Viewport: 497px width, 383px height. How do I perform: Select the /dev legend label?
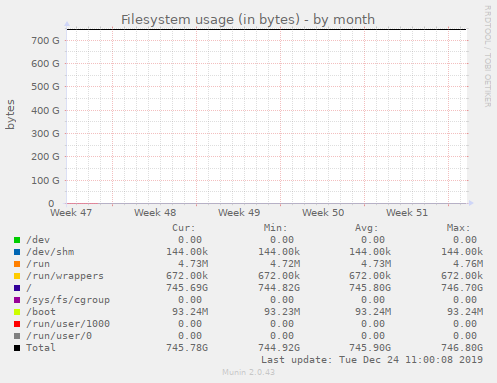(38, 240)
